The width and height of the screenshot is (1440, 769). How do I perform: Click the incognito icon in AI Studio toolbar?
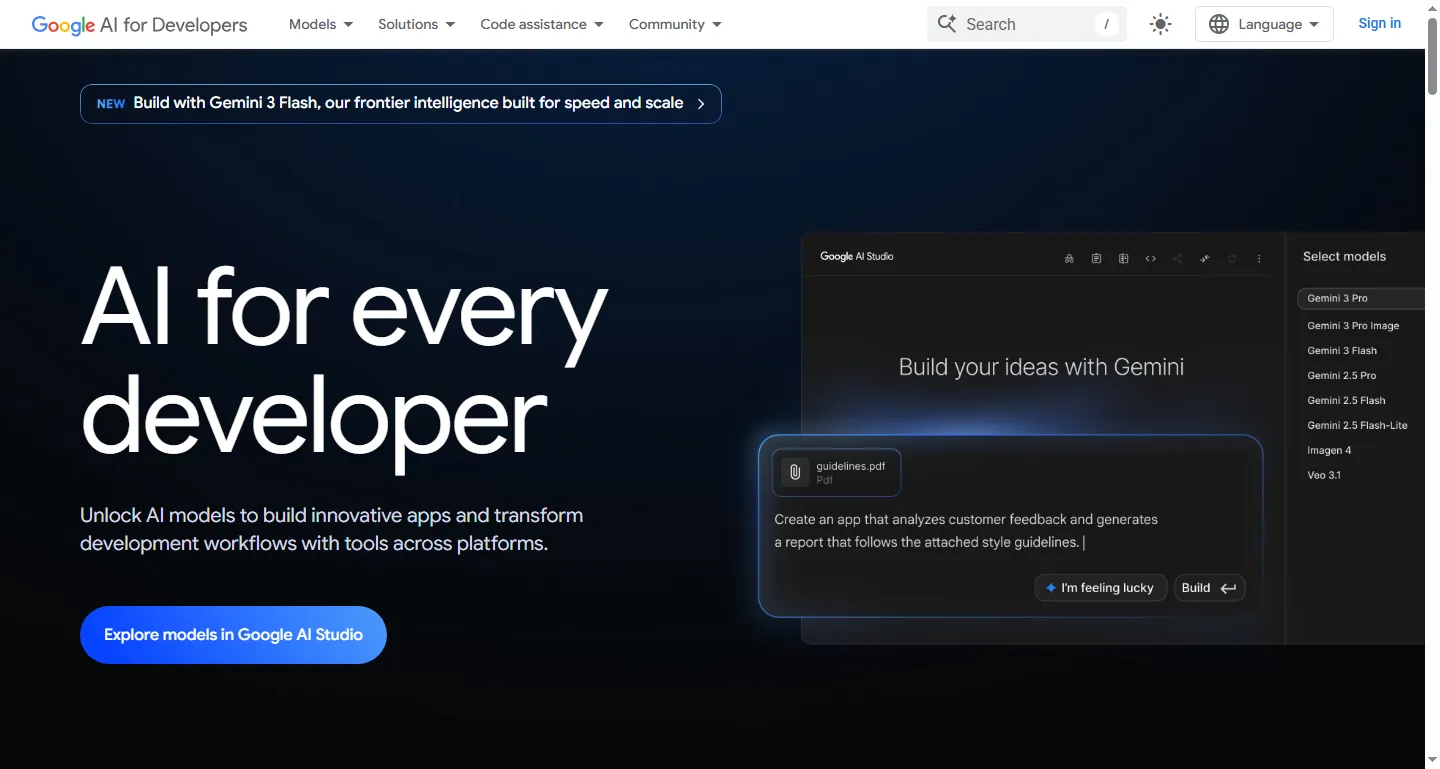pos(1069,258)
